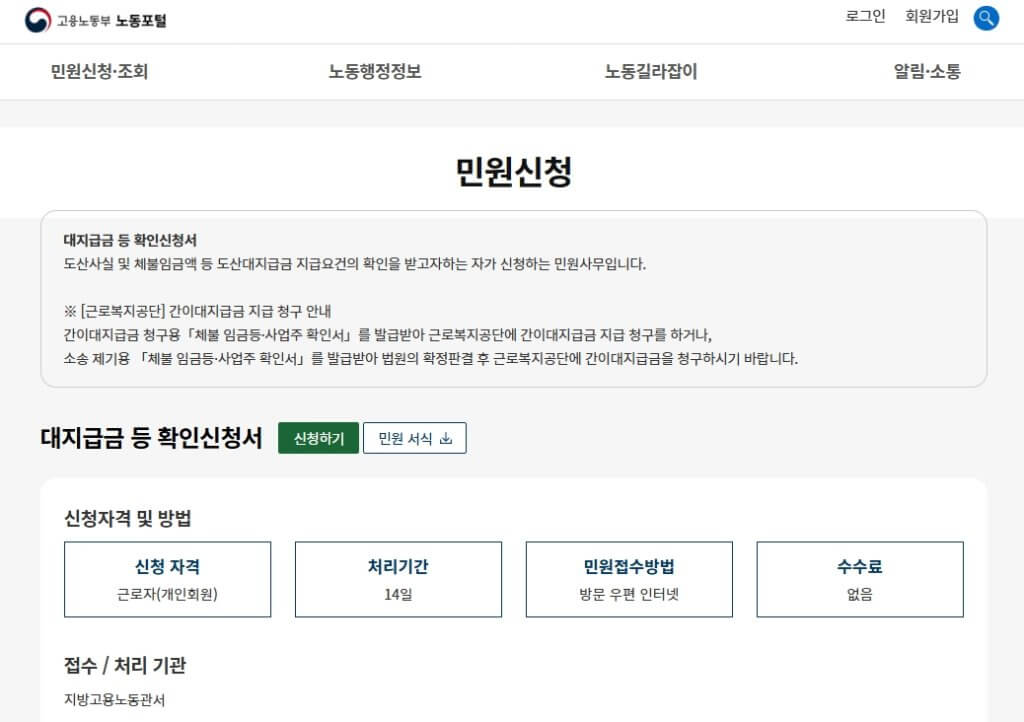The width and height of the screenshot is (1024, 722).
Task: Click the 근로자(개인회원) value
Action: pyautogui.click(x=167, y=594)
